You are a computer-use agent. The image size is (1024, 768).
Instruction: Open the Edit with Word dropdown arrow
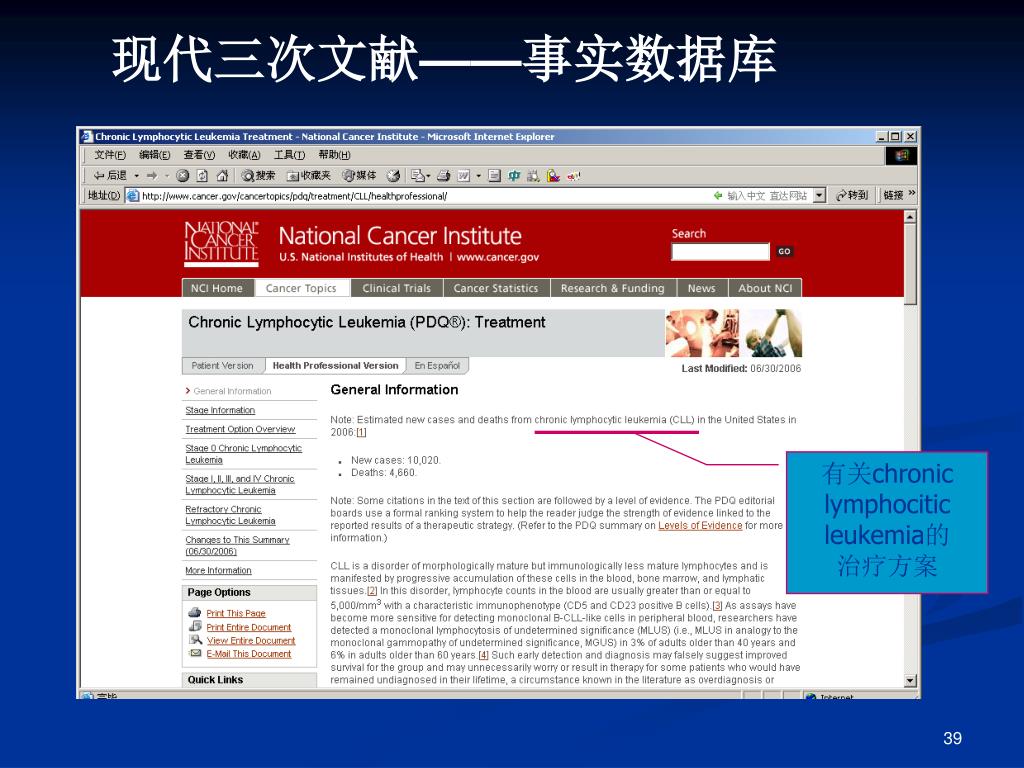coord(478,176)
